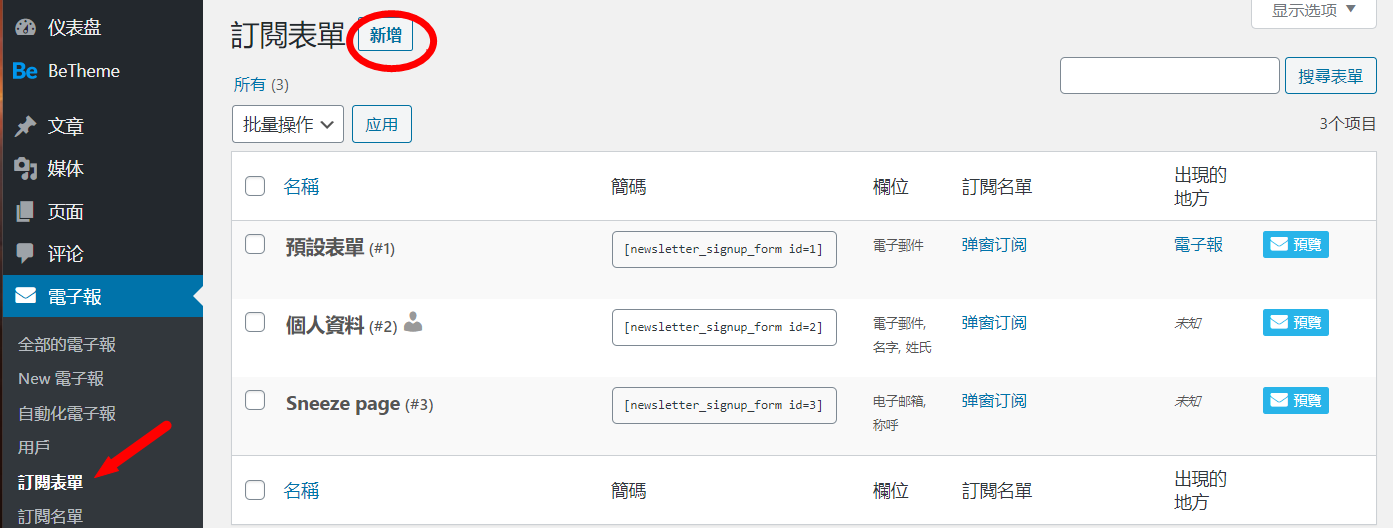Image resolution: width=1393 pixels, height=528 pixels.
Task: Sort the table by the 名稱 column header
Action: coord(301,186)
